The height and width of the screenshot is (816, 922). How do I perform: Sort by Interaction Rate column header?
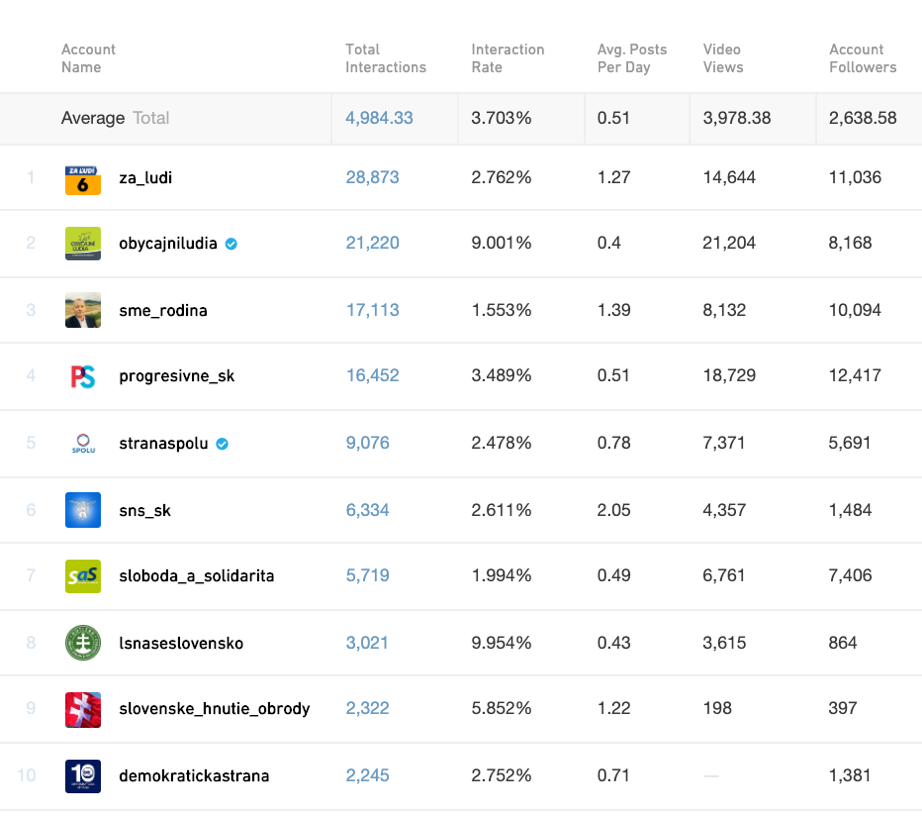tap(507, 58)
